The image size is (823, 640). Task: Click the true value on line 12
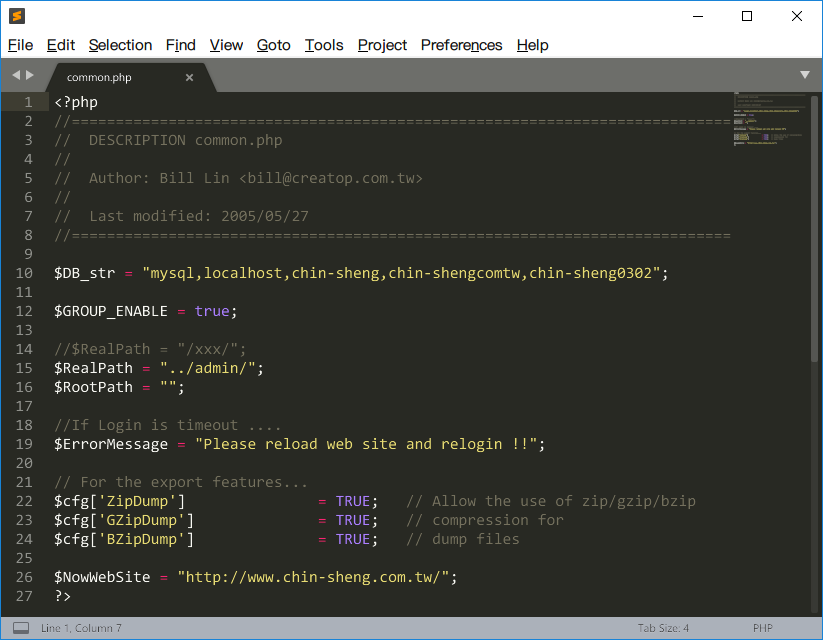212,311
